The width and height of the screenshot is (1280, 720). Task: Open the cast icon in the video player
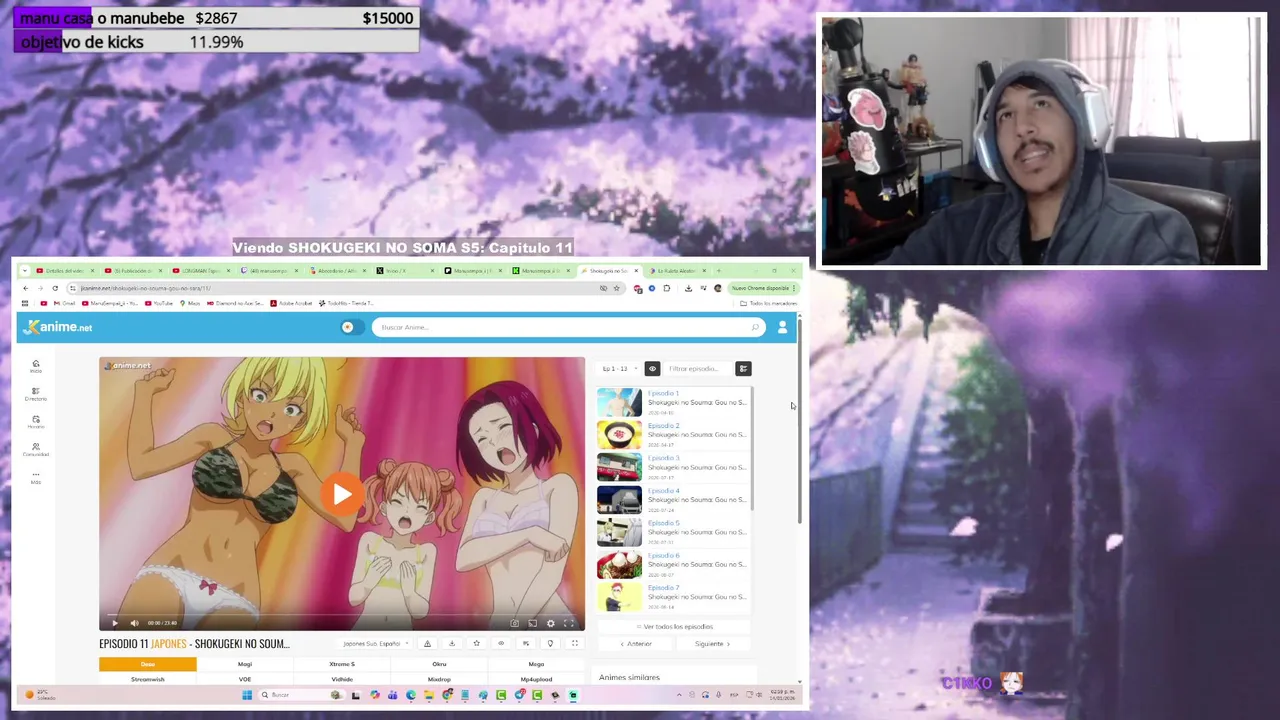point(532,623)
